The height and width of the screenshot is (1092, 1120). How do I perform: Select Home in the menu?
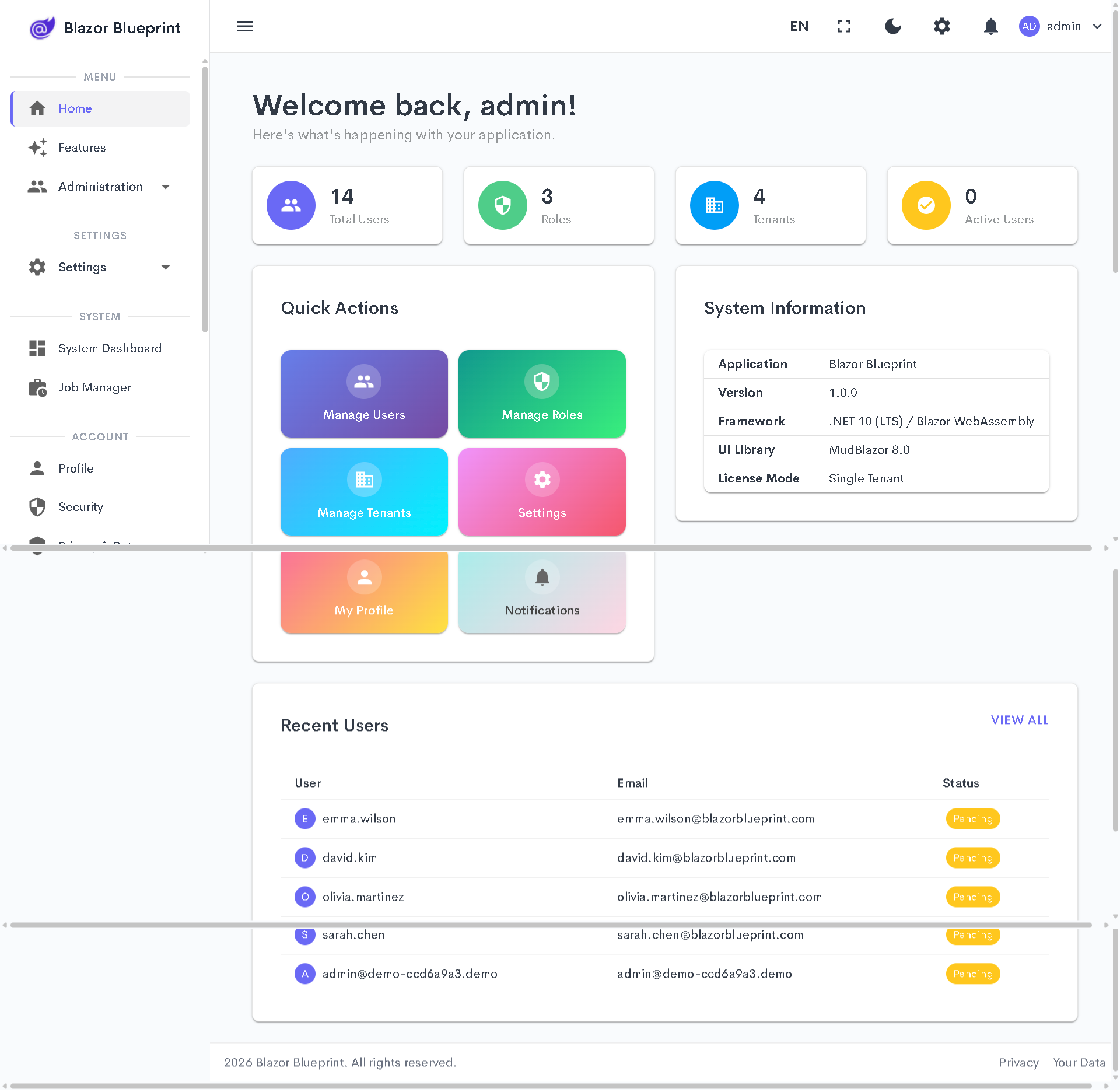[x=75, y=108]
